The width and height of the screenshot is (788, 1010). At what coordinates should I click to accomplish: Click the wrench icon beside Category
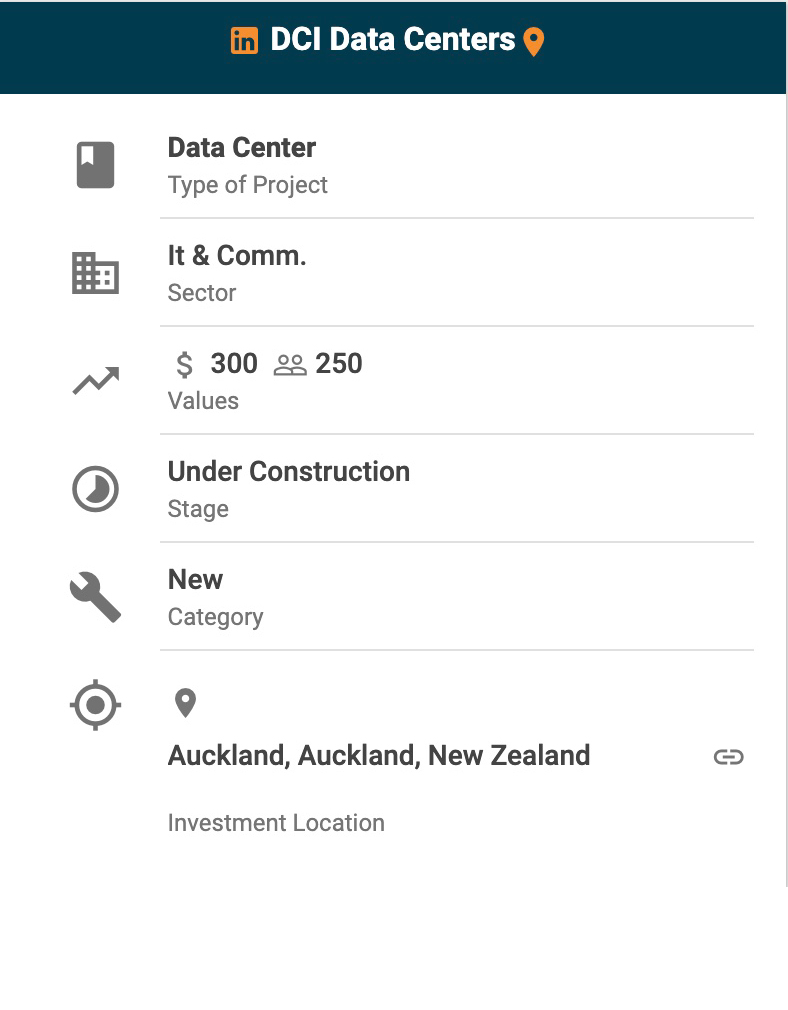coord(96,598)
